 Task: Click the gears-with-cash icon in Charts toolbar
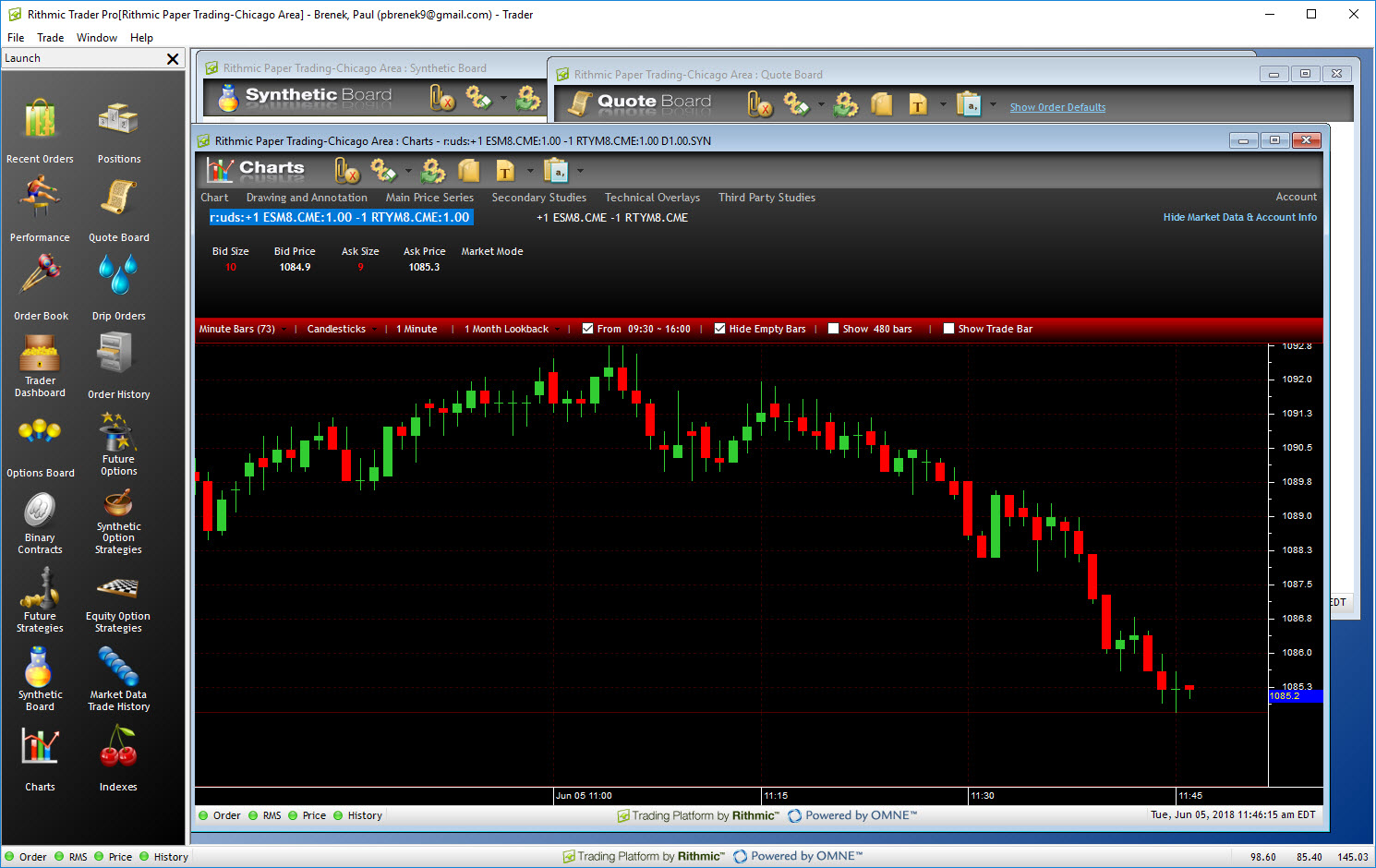click(x=432, y=171)
